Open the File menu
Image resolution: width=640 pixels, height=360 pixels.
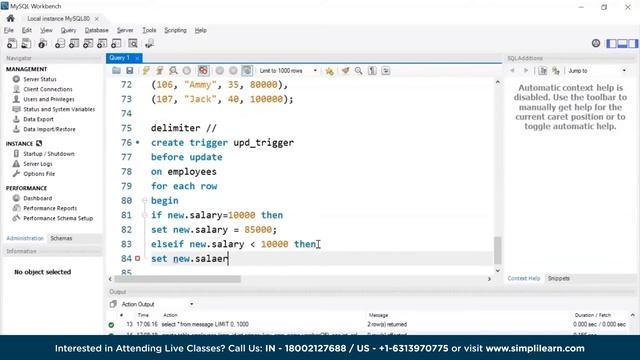point(9,30)
